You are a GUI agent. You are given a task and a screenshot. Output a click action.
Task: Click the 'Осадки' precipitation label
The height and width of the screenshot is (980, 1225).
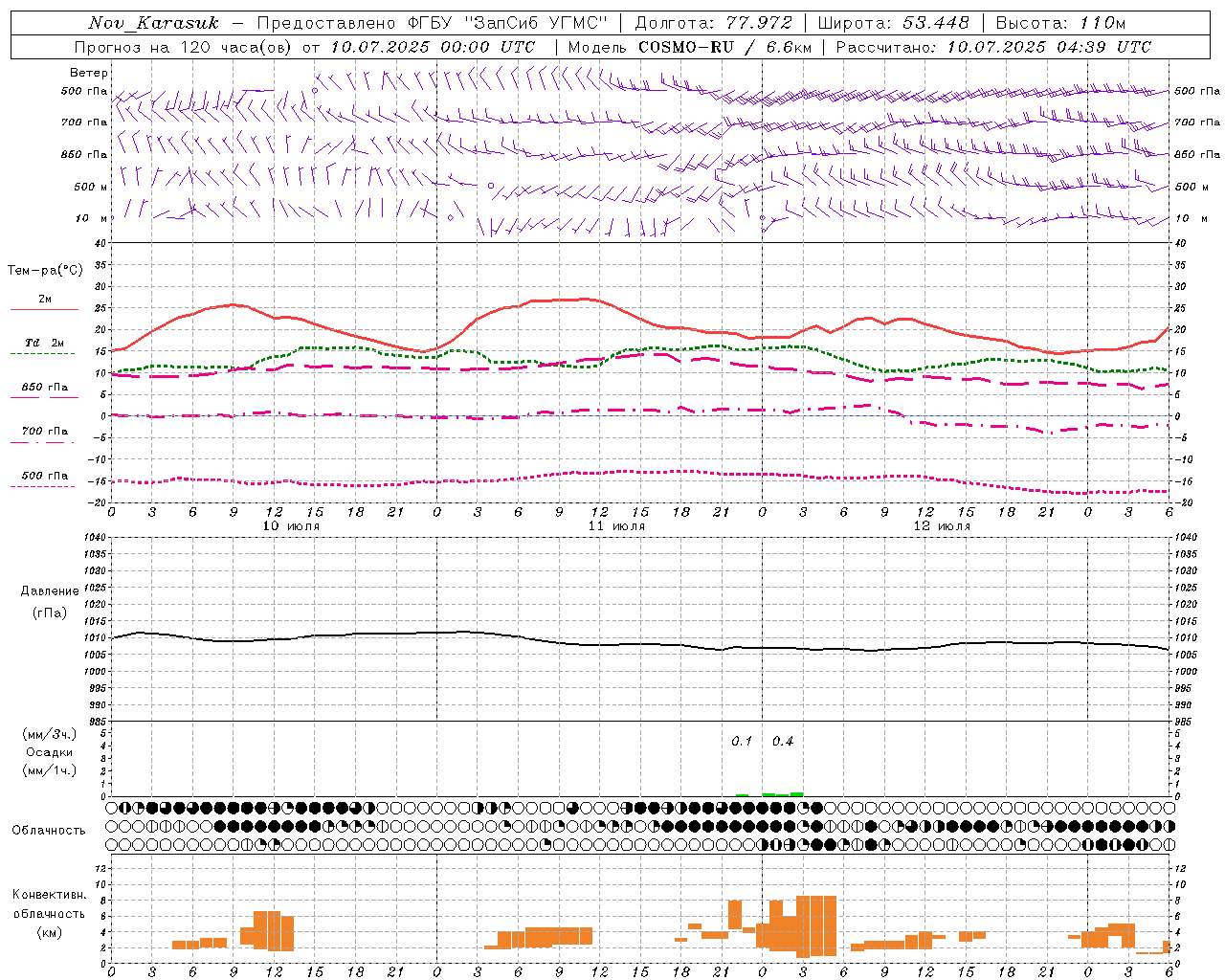(x=50, y=752)
